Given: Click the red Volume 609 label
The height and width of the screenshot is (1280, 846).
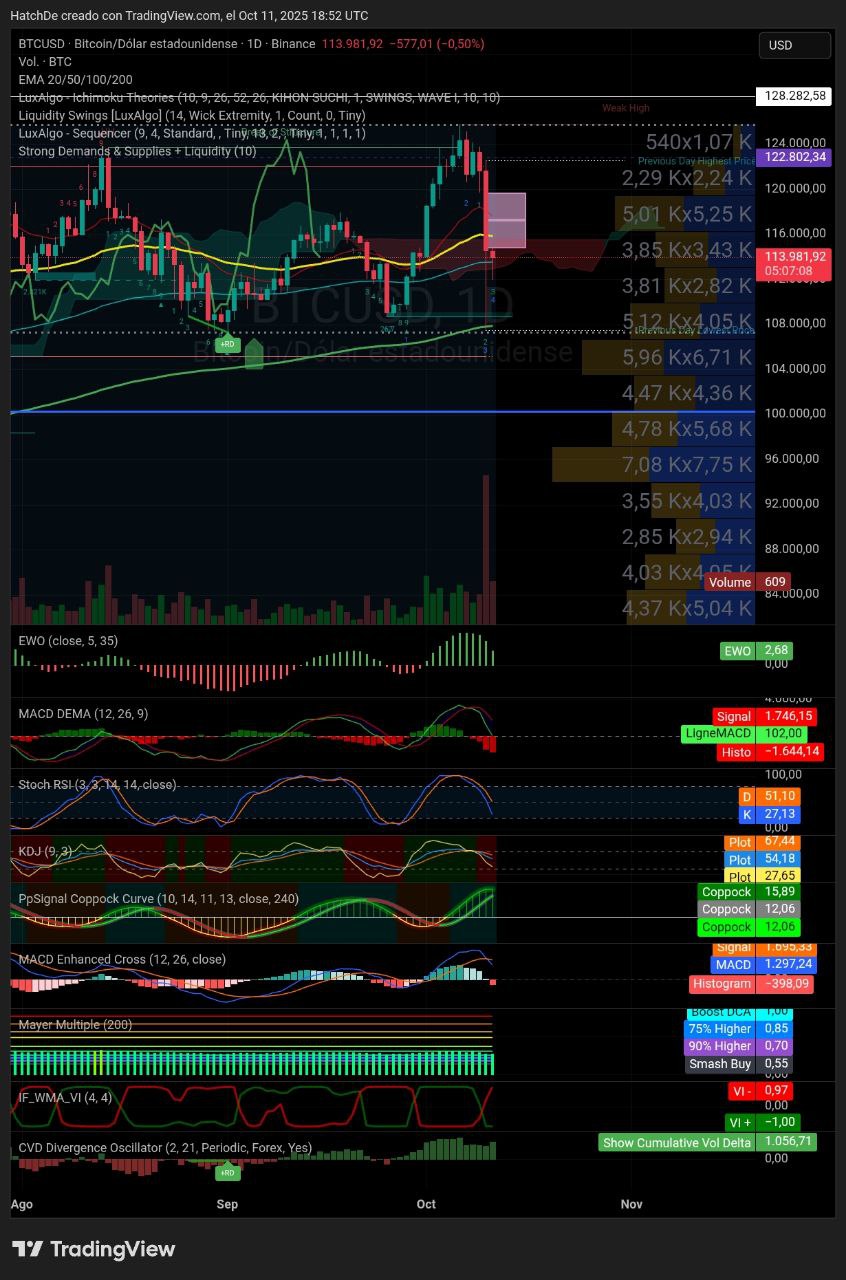Looking at the screenshot, I should click(747, 582).
